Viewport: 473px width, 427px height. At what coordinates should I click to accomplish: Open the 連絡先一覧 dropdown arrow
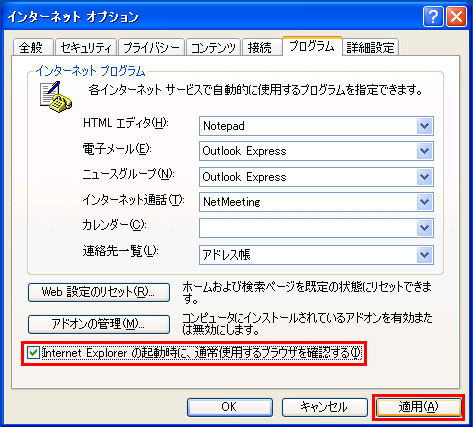coord(424,255)
